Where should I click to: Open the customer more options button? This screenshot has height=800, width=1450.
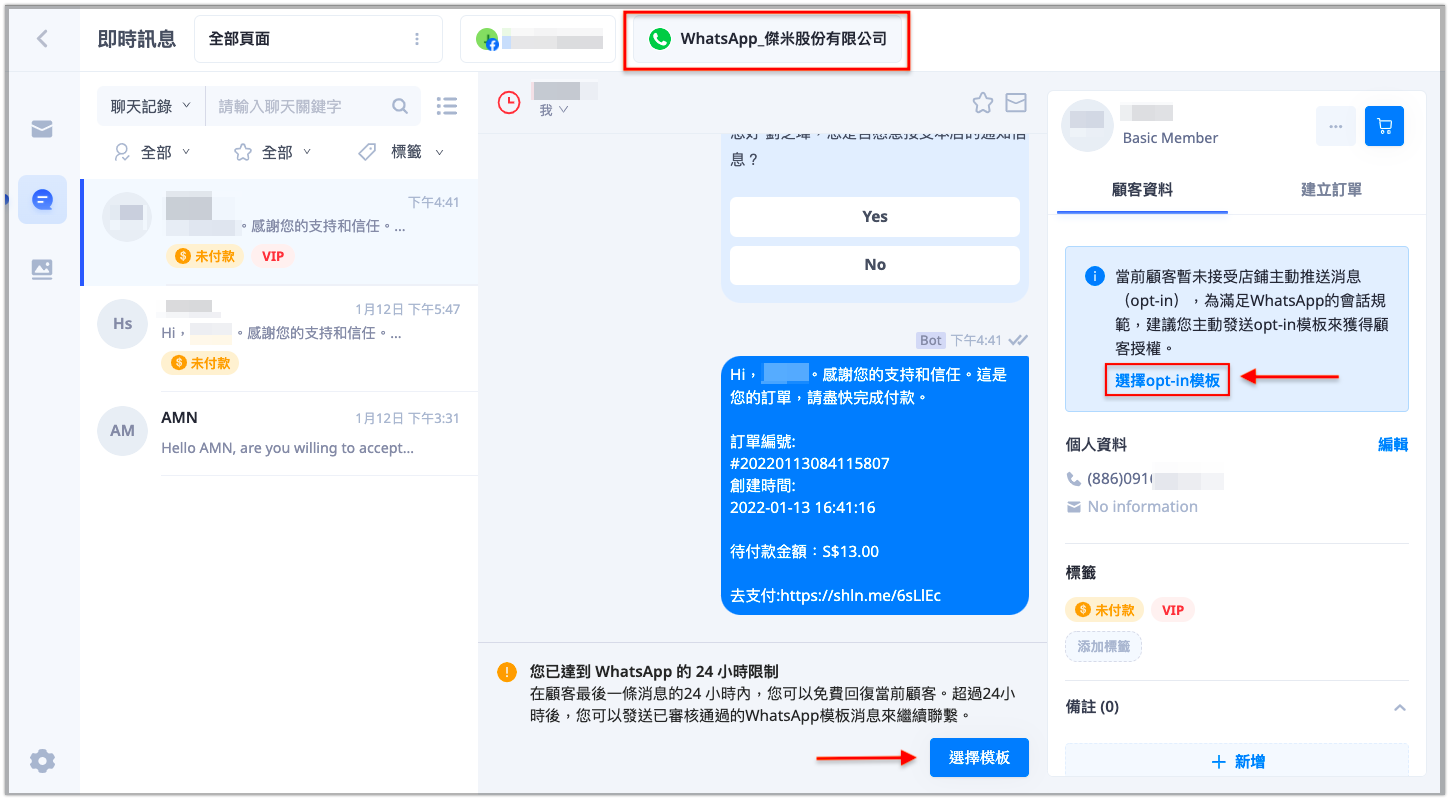[x=1336, y=127]
